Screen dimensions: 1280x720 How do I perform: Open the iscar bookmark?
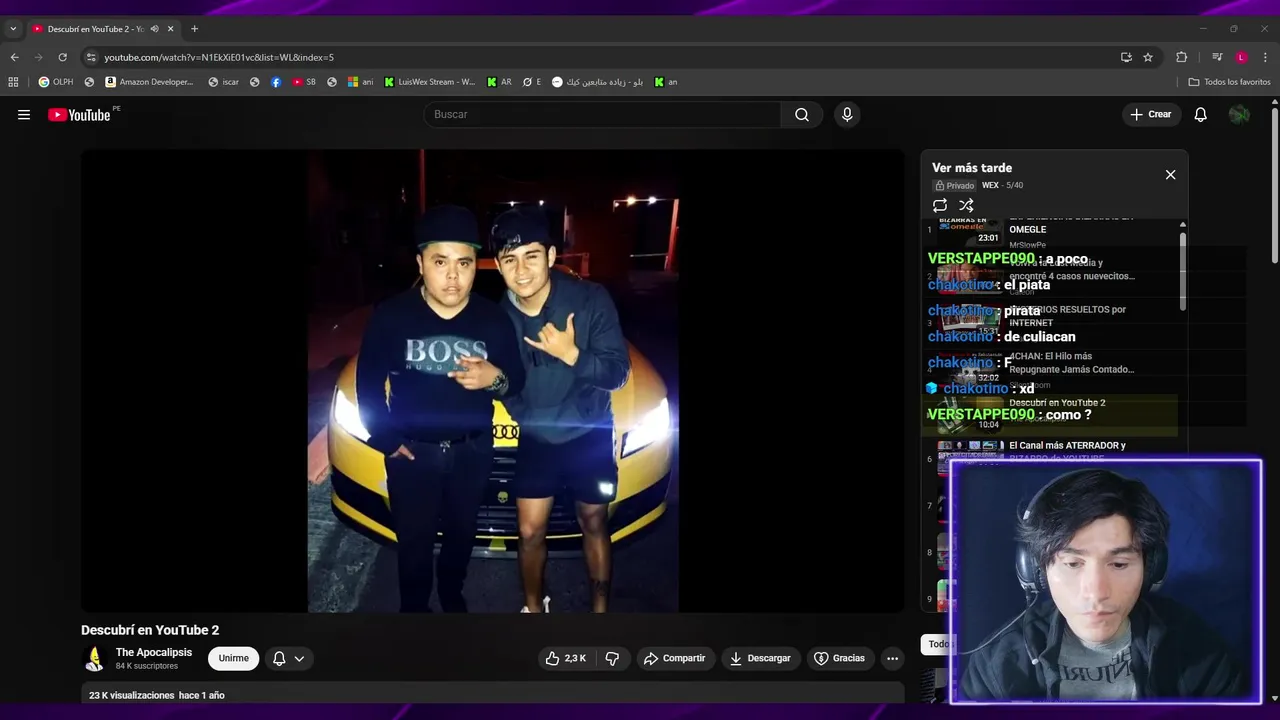point(224,82)
